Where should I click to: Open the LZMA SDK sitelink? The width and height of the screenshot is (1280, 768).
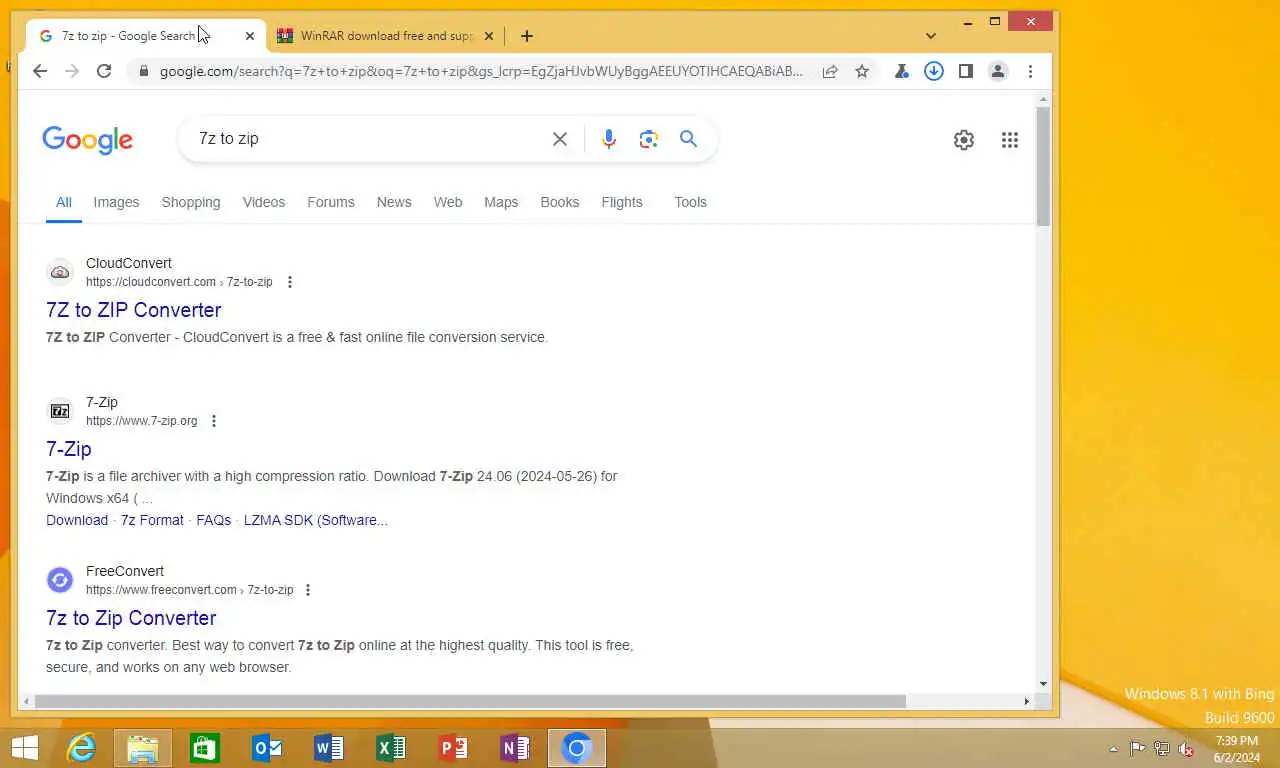(316, 520)
